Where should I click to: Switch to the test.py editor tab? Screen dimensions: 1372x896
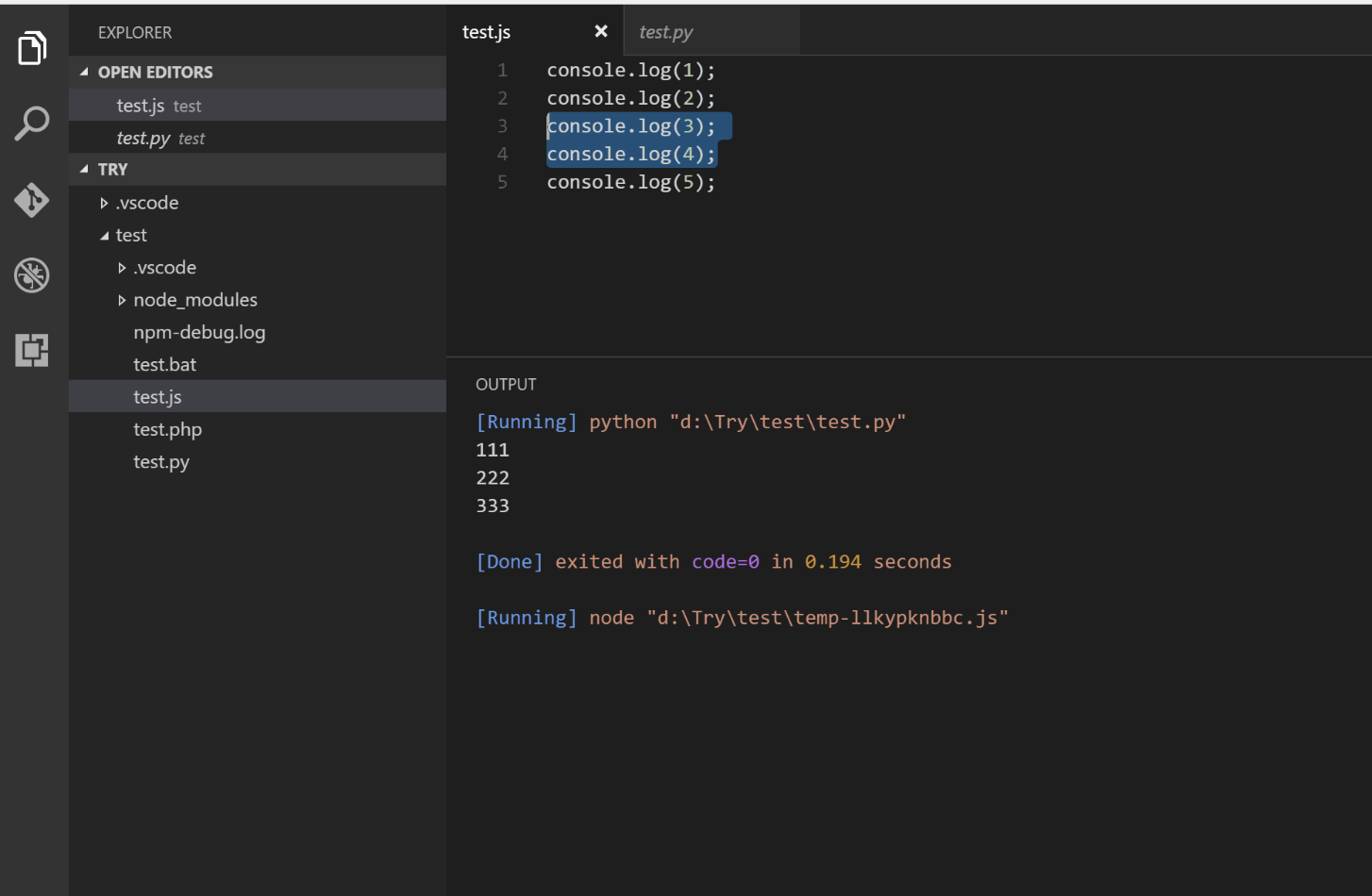(x=664, y=31)
